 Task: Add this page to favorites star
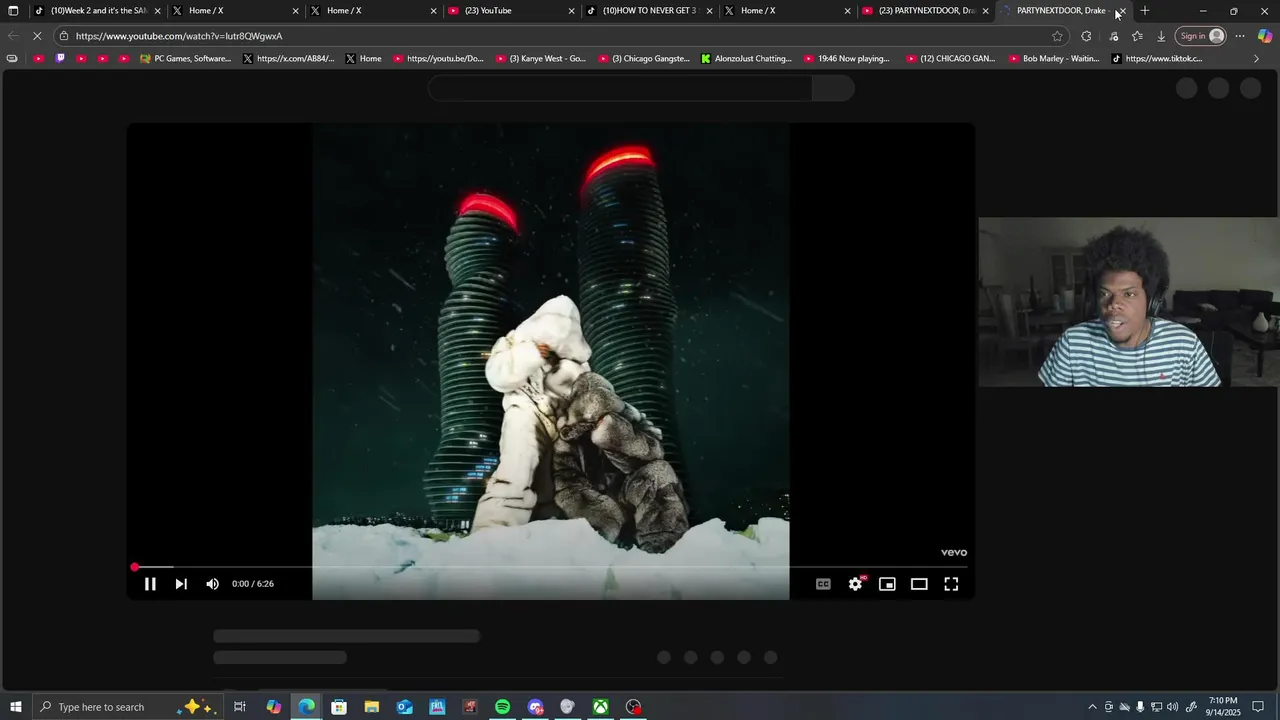click(x=1057, y=36)
